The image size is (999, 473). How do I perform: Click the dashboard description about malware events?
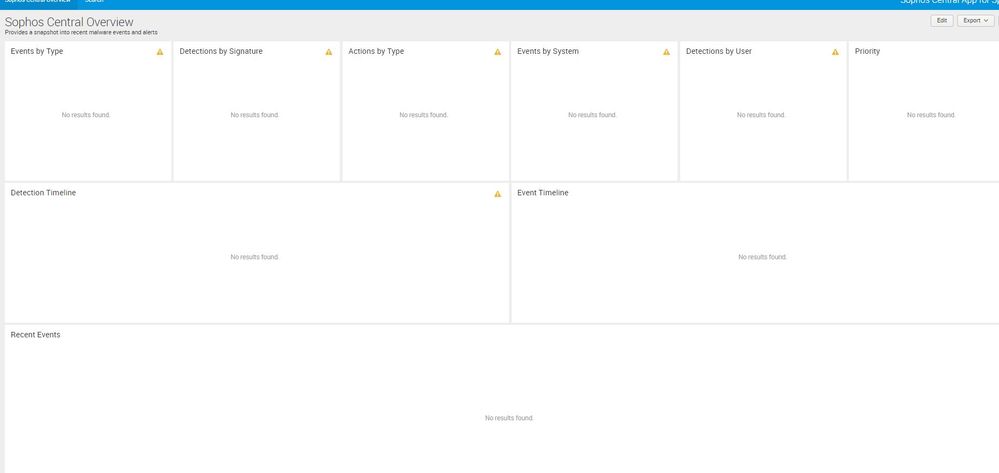tap(81, 33)
